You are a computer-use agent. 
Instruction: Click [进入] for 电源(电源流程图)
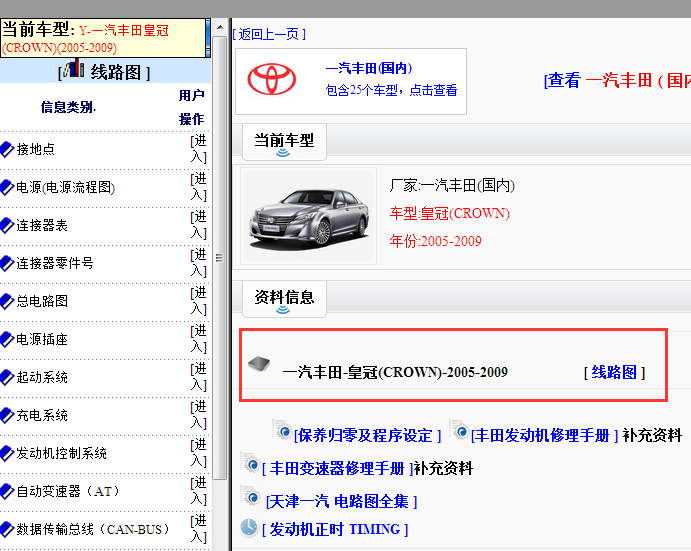pyautogui.click(x=199, y=187)
